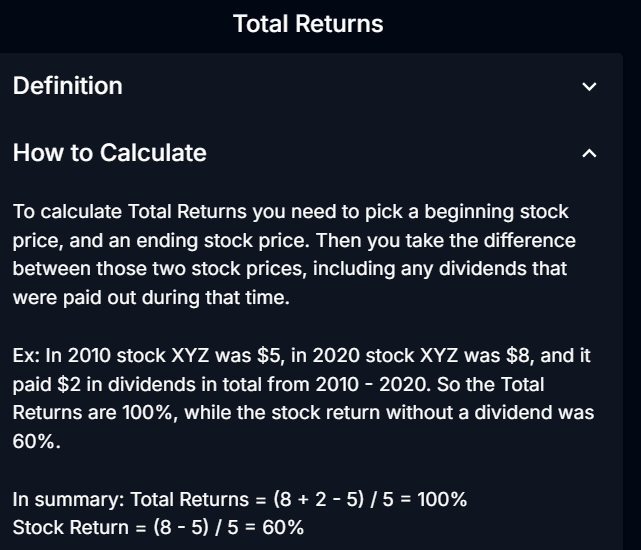
Task: Expand the Definition section chevron
Action: [x=589, y=87]
